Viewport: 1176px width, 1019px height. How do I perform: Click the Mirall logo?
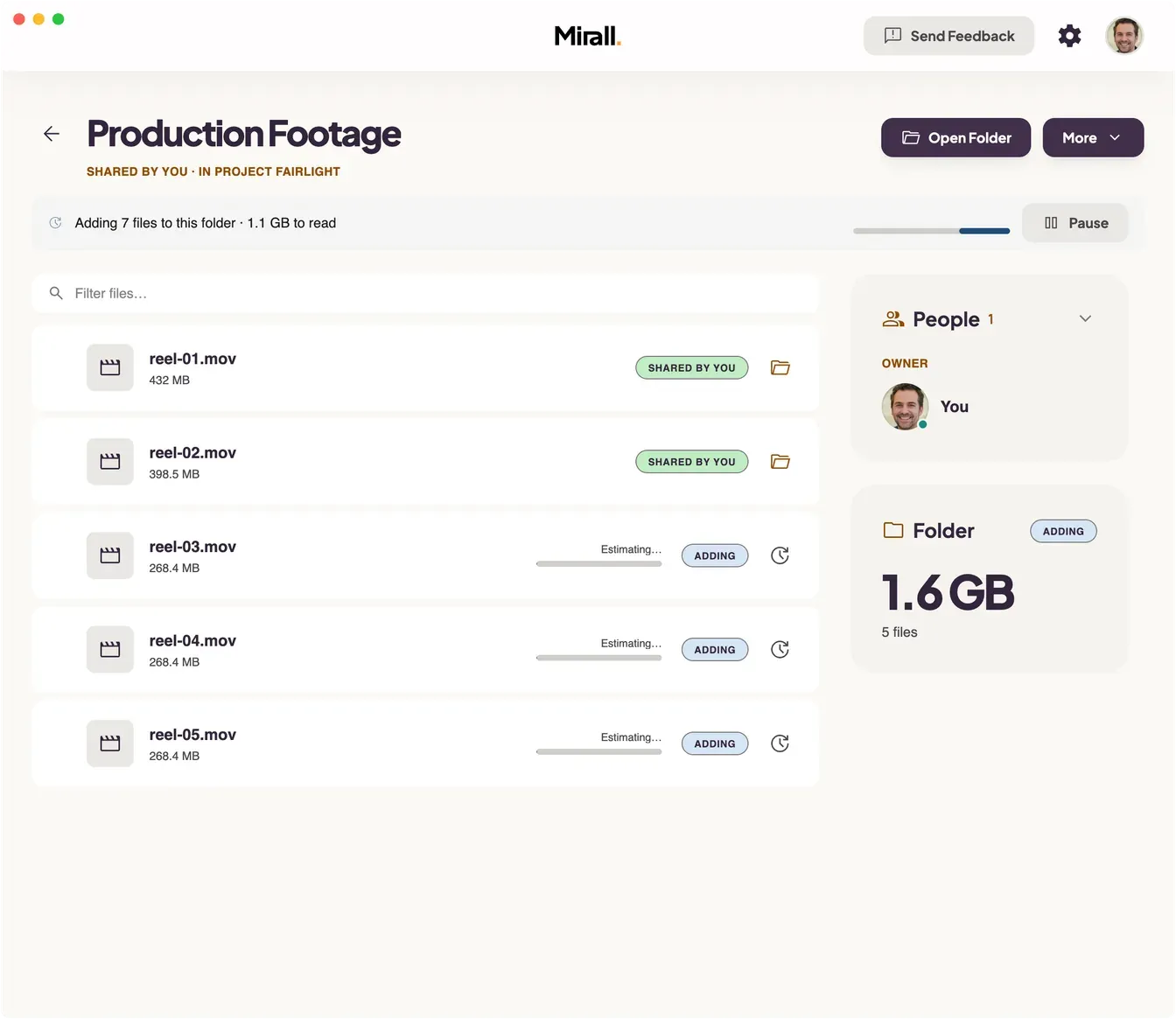(x=588, y=36)
